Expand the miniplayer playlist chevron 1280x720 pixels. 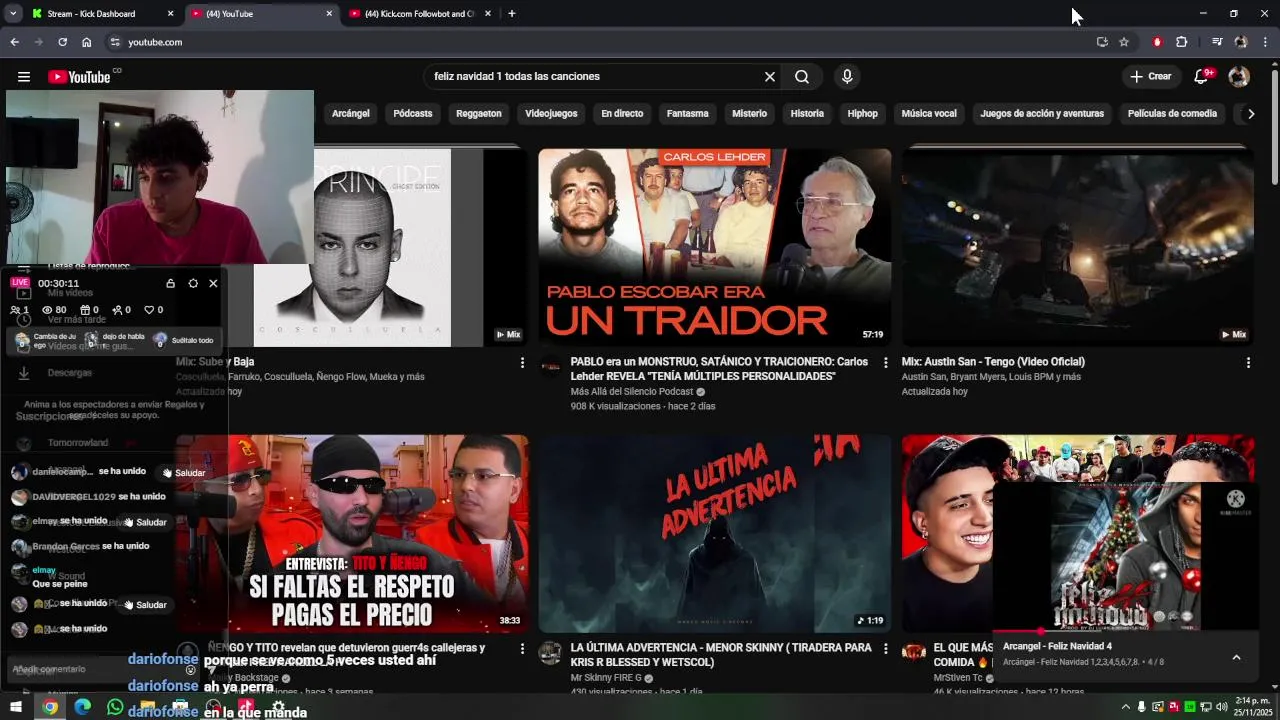[x=1236, y=657]
